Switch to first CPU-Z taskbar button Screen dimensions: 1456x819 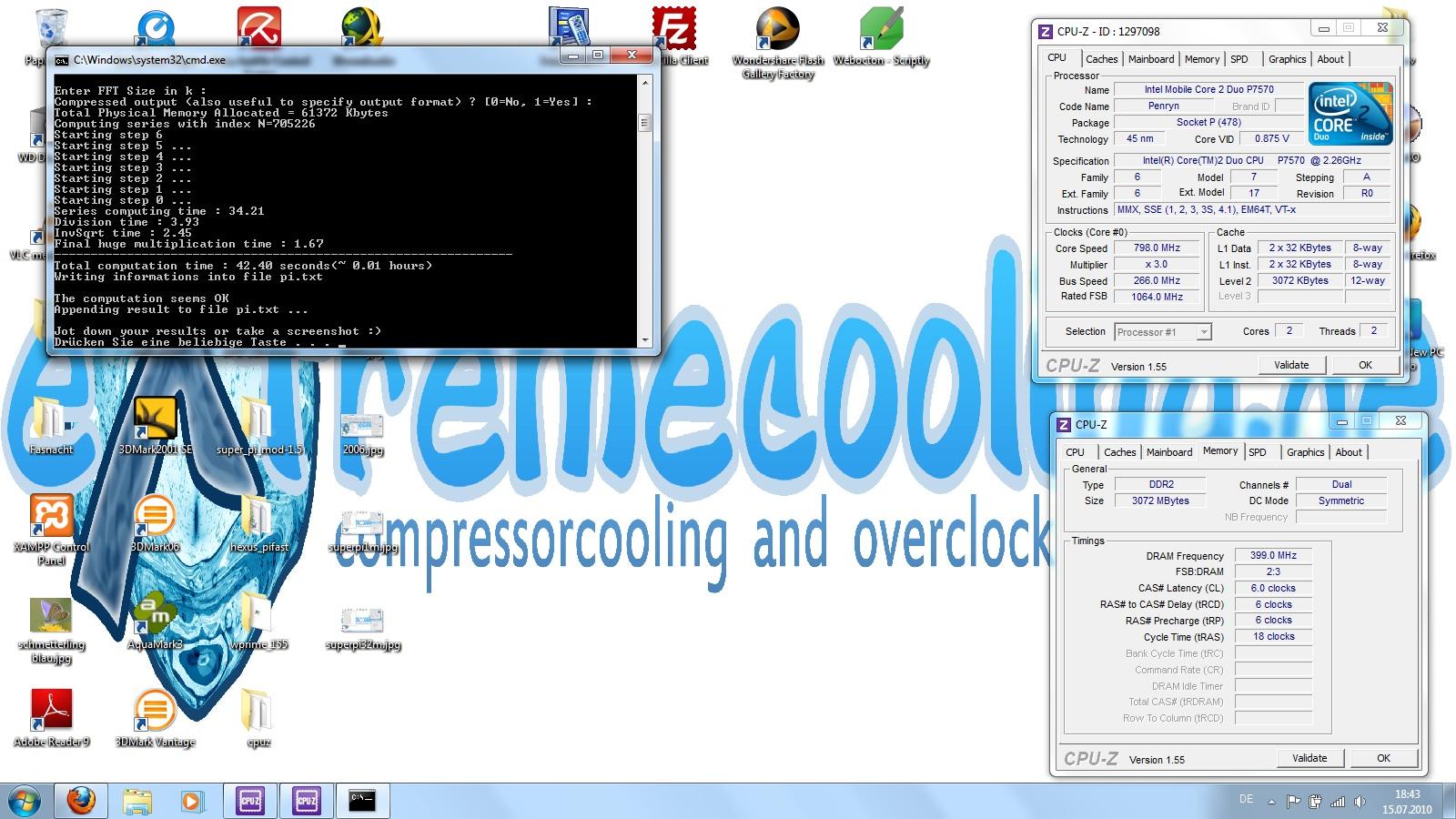(249, 801)
